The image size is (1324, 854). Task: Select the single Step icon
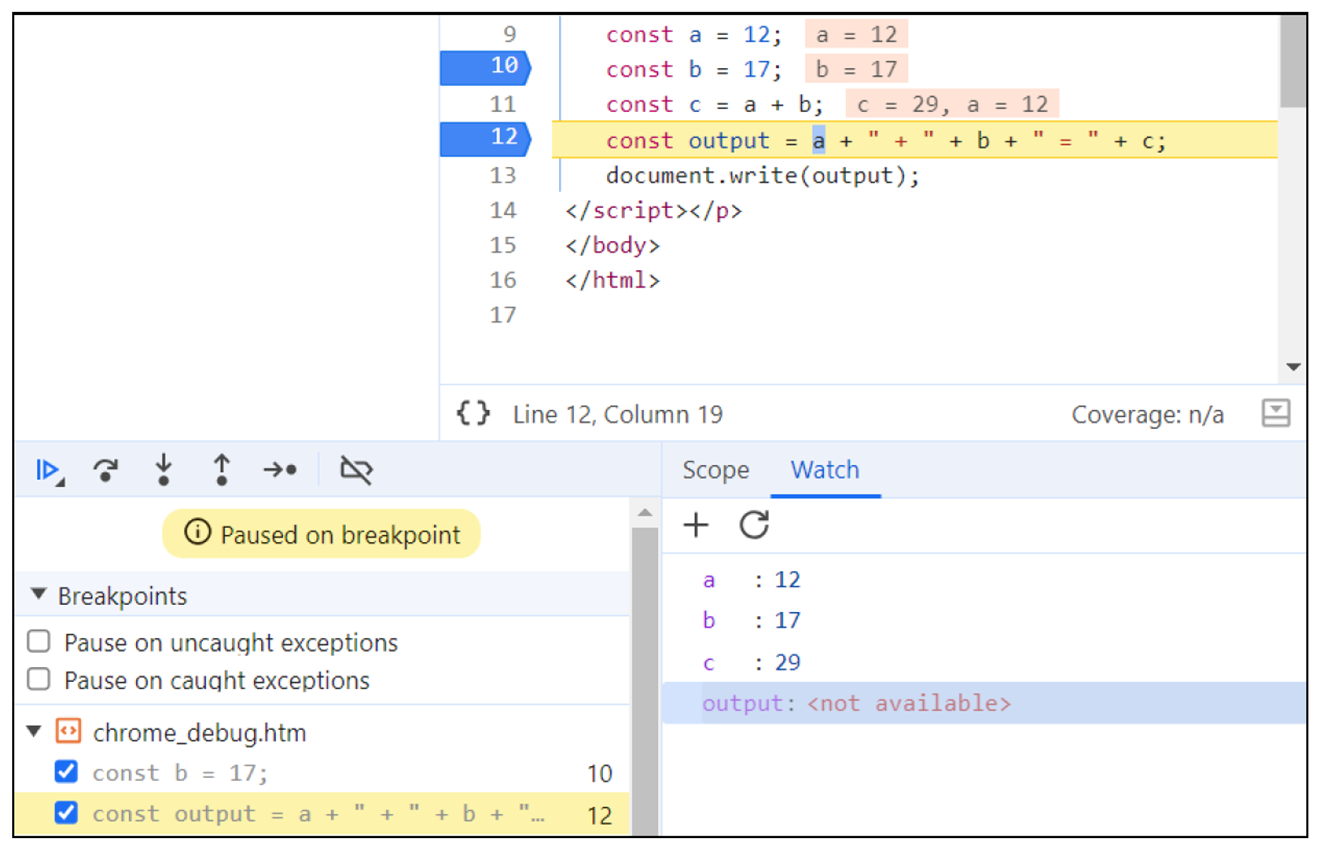click(280, 469)
